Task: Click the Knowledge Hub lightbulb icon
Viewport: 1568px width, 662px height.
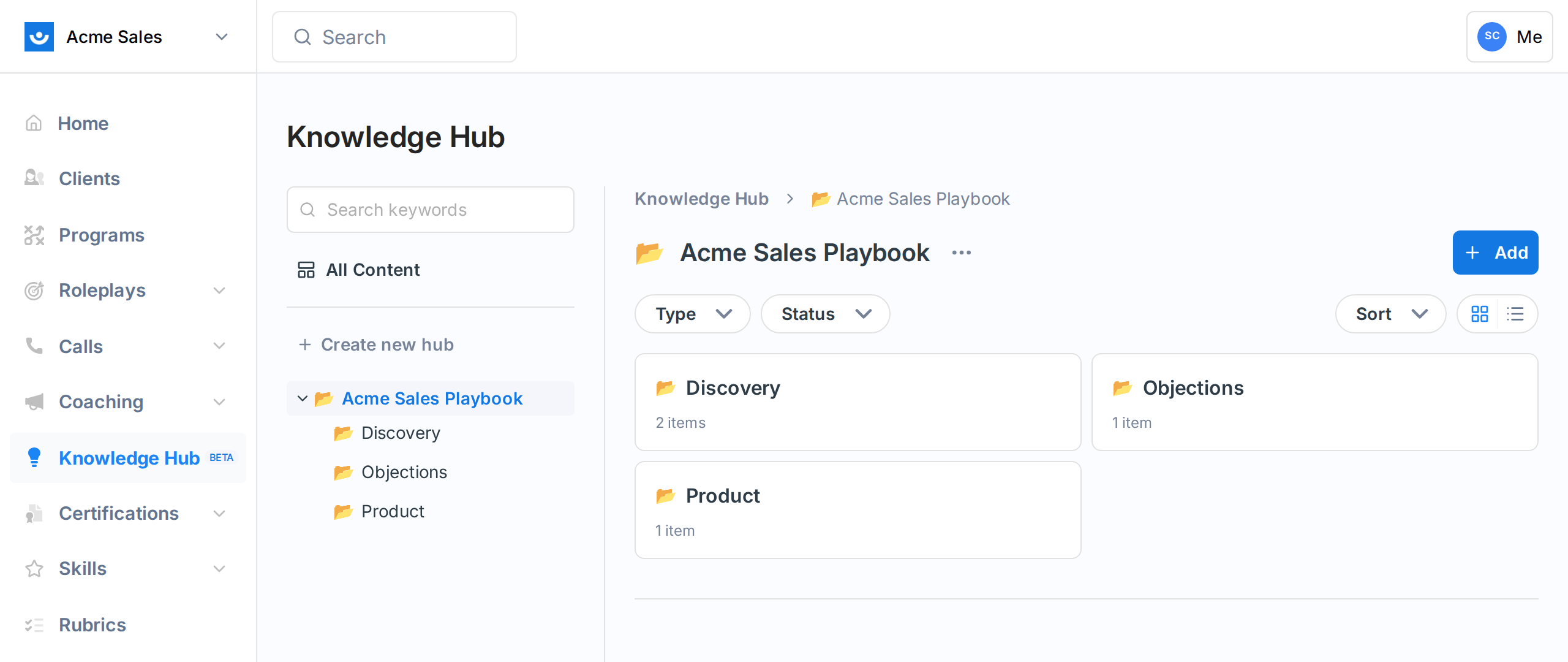Action: (34, 457)
